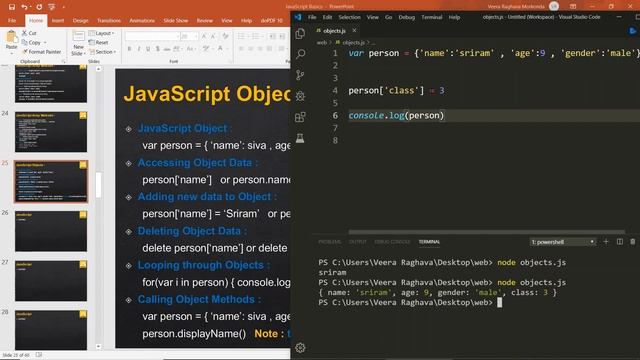Screen dimensions: 640x360
Task: Open the Manage gear in VS Code
Action: [x=300, y=347]
